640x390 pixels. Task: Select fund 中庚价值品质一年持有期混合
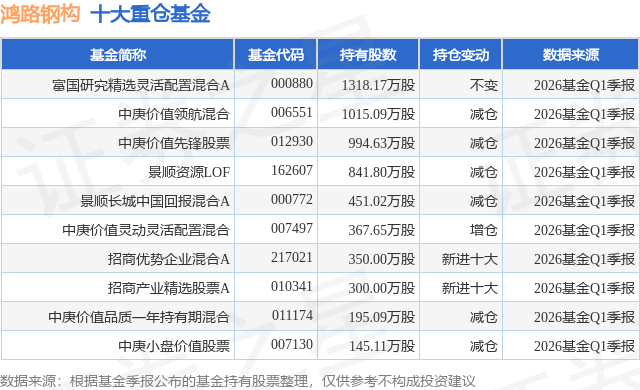point(139,317)
